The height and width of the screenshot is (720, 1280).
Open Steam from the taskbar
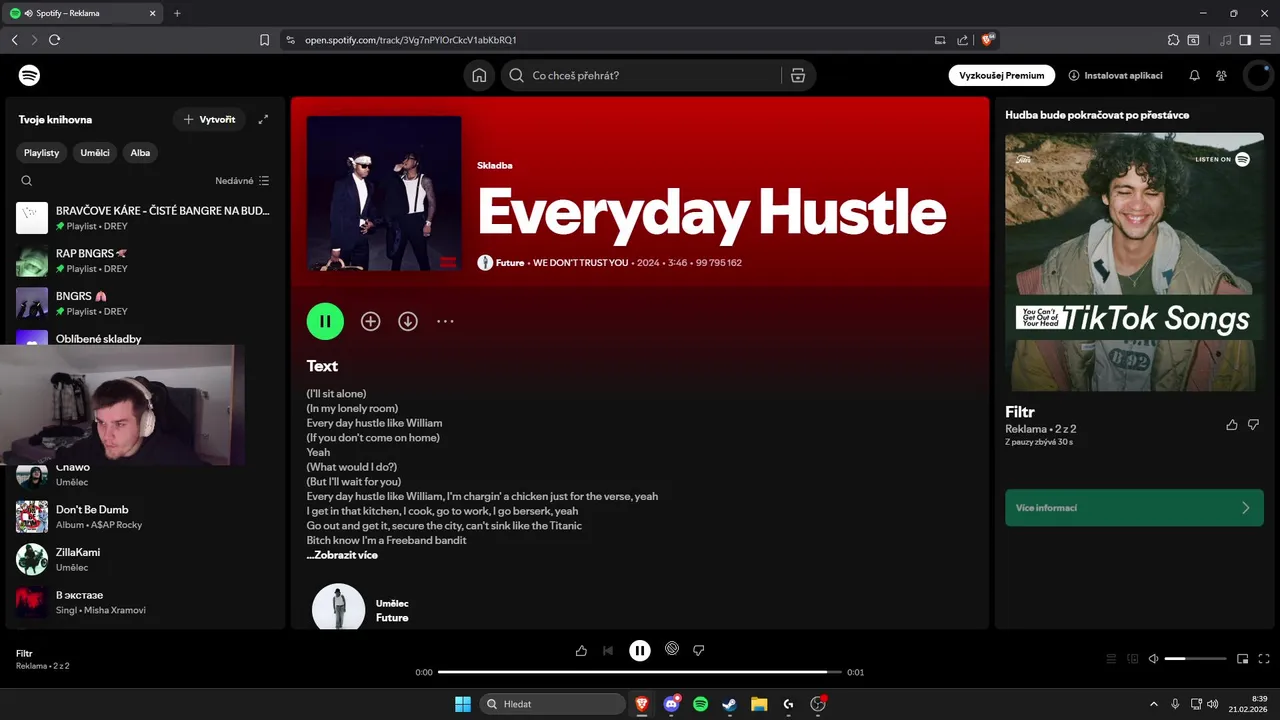point(730,704)
